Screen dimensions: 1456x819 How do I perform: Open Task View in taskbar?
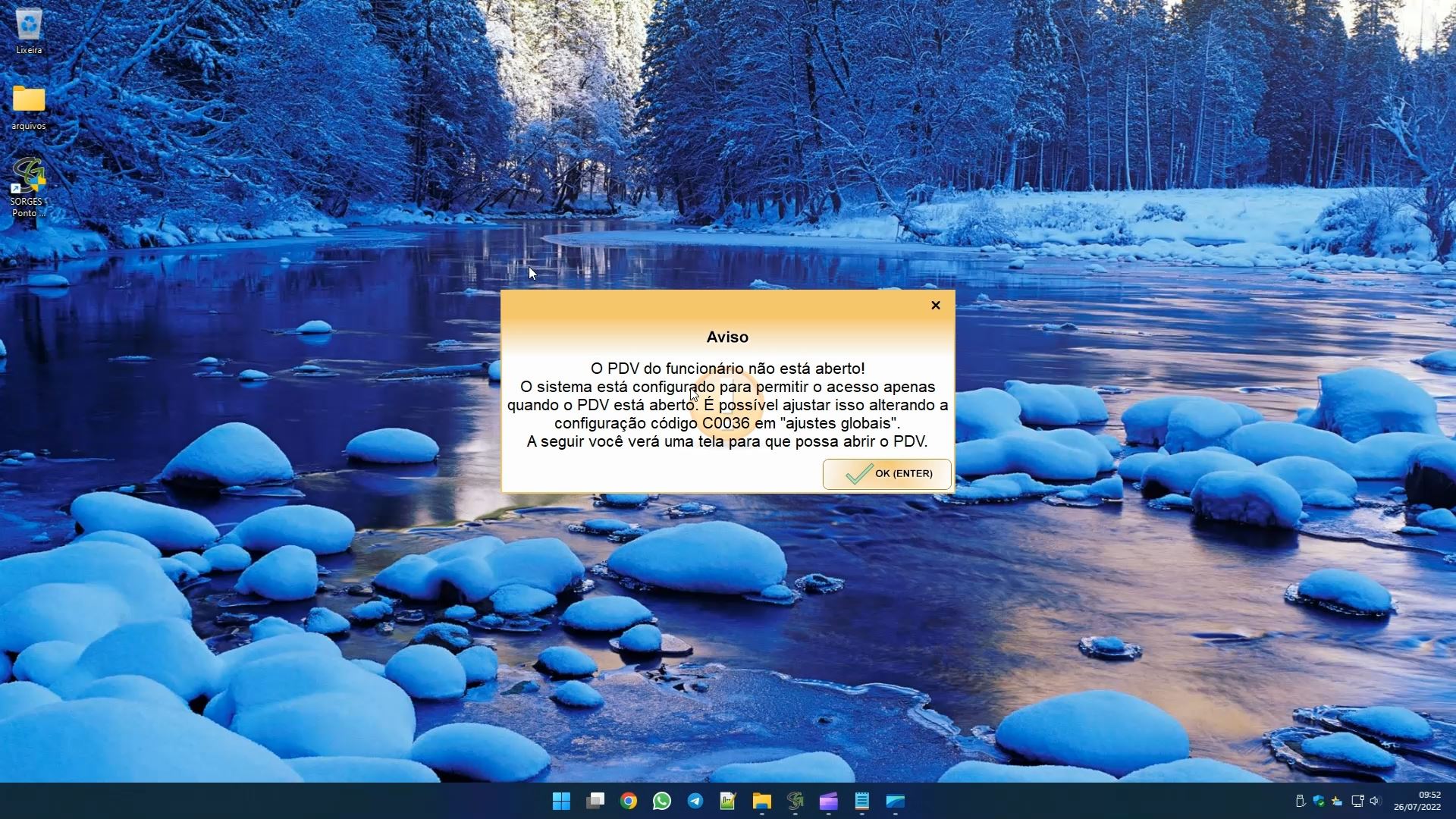(x=595, y=801)
